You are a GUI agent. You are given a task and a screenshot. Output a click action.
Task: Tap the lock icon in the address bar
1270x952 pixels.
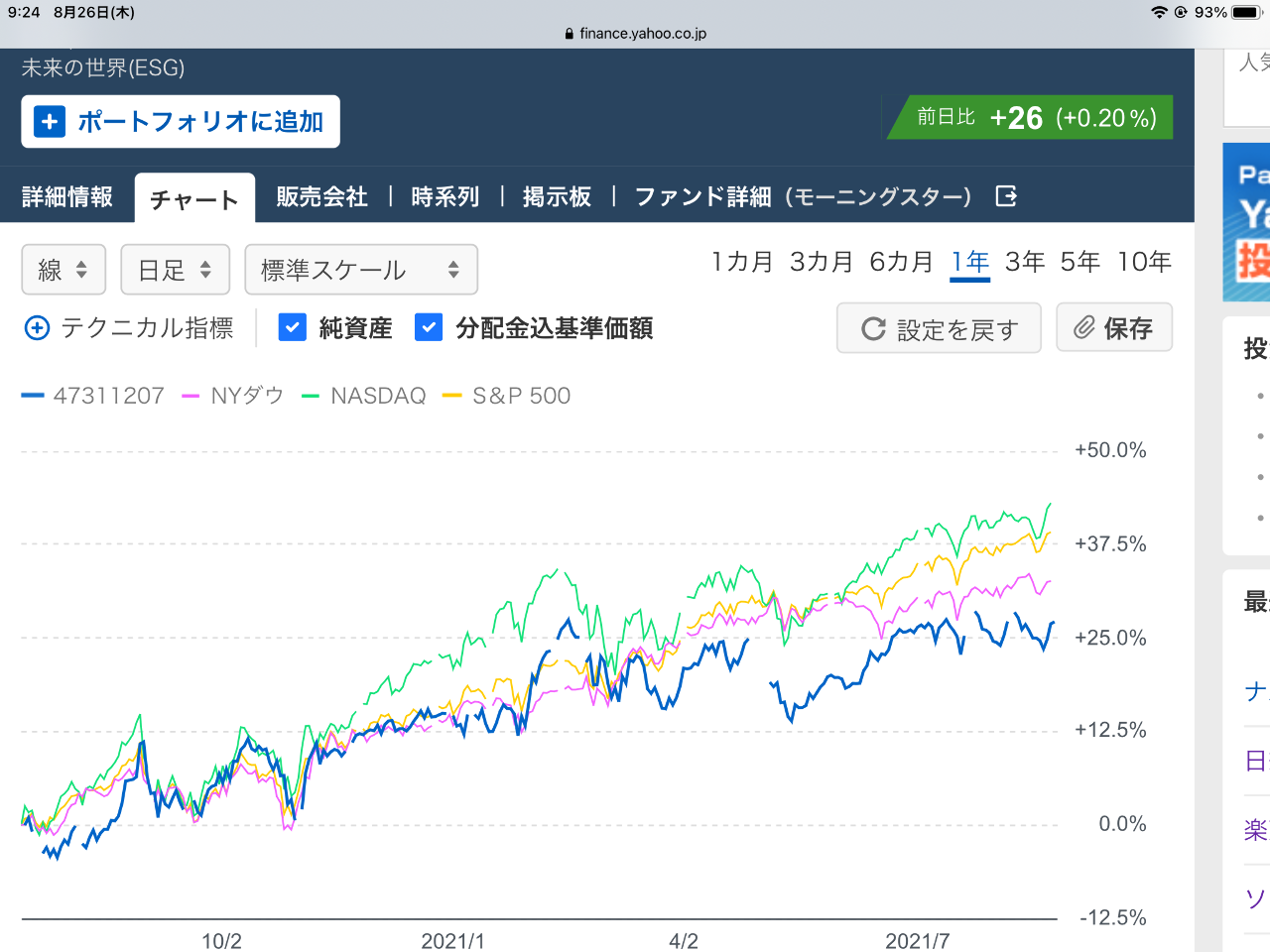569,34
